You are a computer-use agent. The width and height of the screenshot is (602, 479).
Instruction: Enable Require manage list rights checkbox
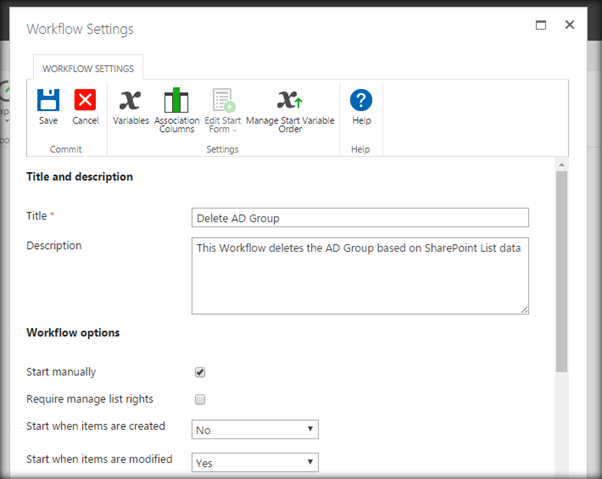coord(200,400)
